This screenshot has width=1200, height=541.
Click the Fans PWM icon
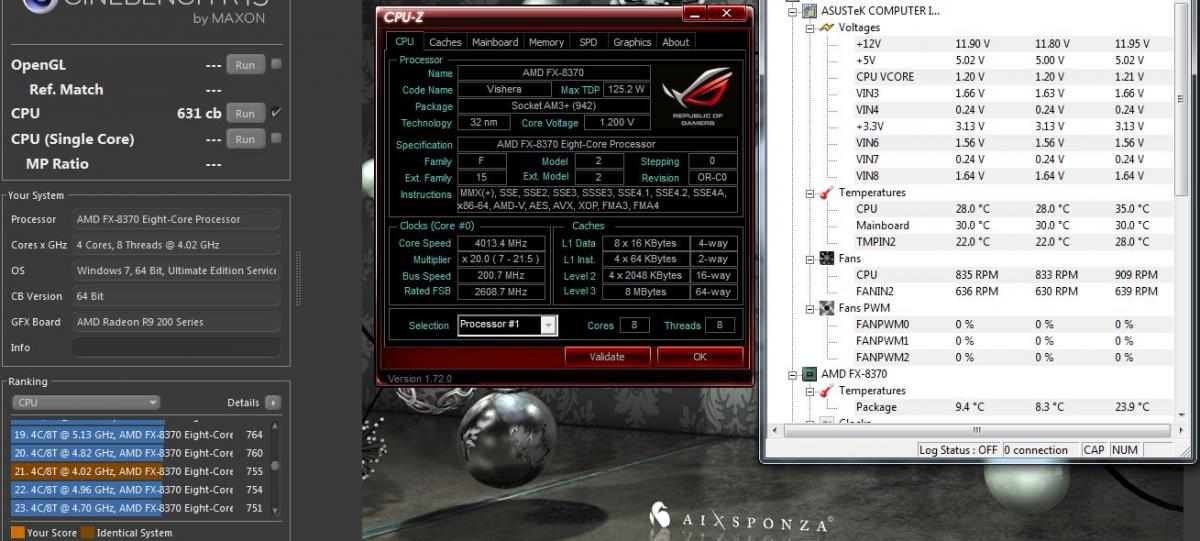click(827, 308)
